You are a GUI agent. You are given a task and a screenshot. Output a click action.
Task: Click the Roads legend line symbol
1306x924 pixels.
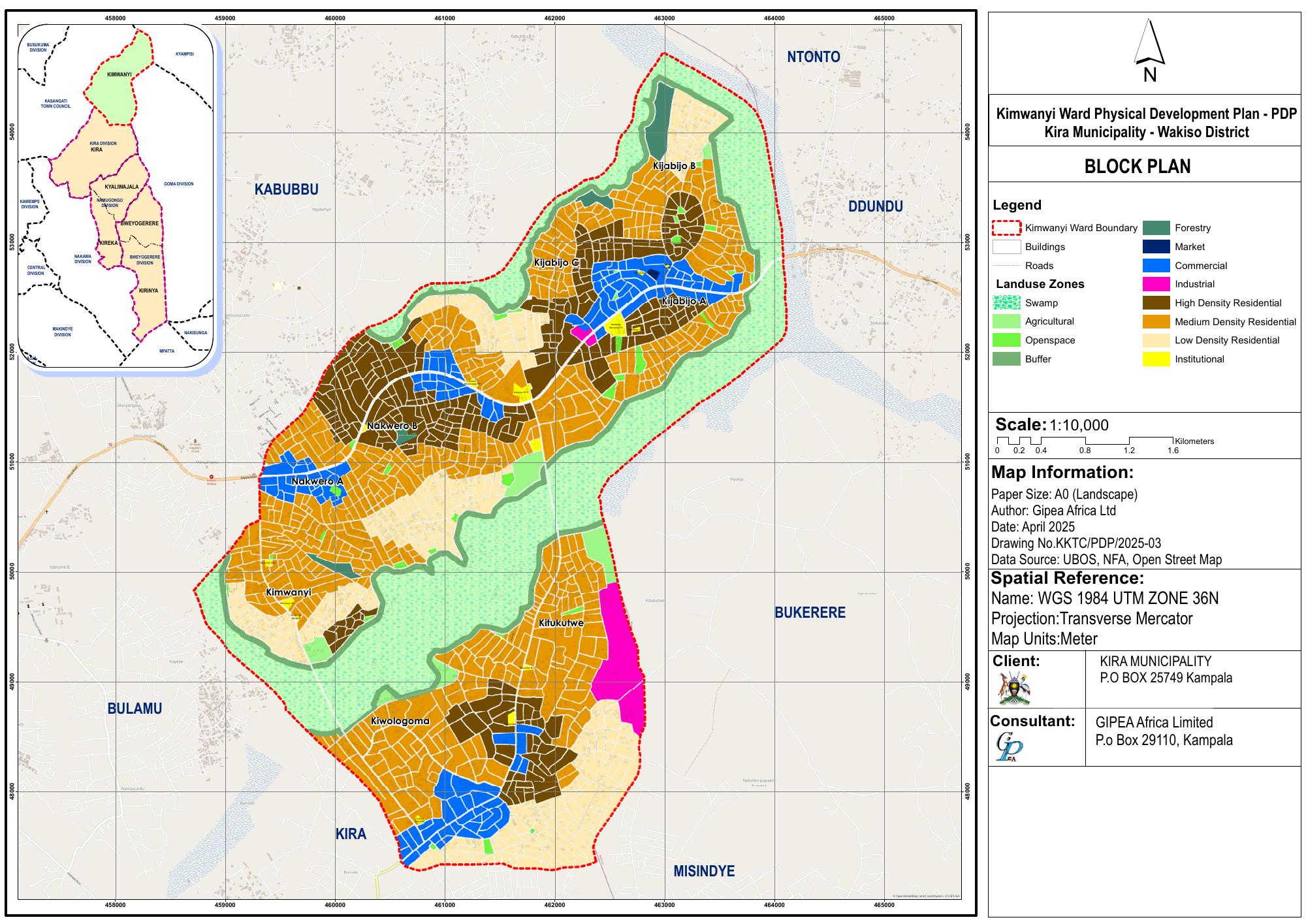1006,266
